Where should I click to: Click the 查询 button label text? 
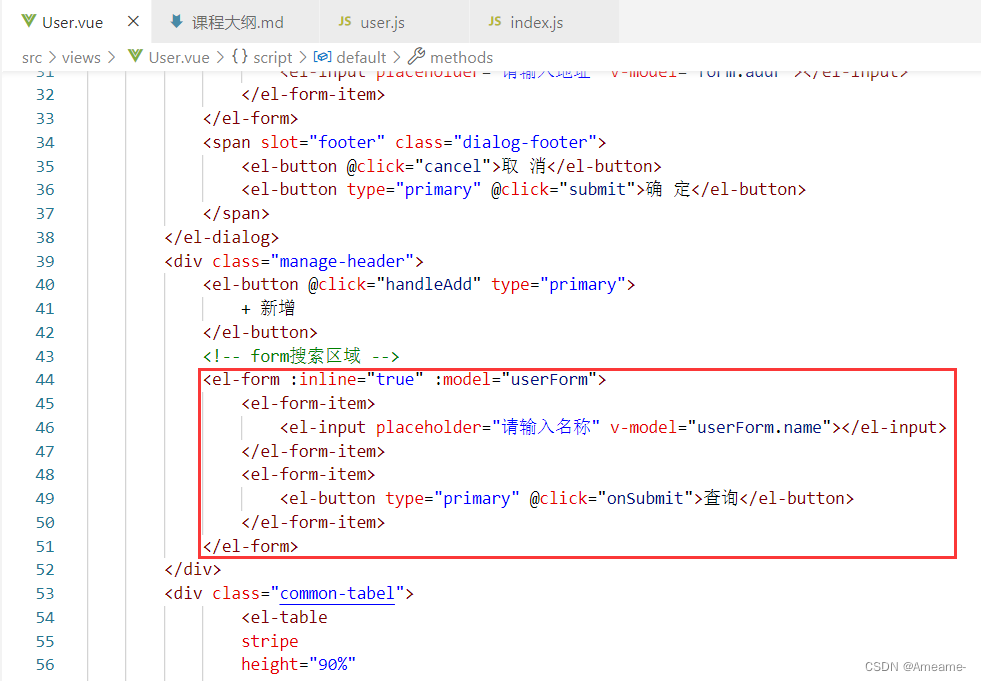pyautogui.click(x=721, y=498)
